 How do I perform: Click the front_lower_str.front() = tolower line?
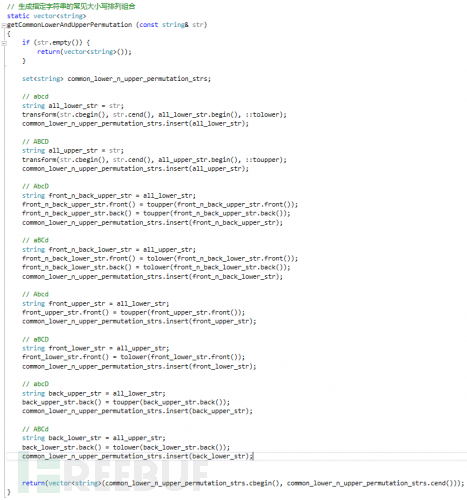(133, 357)
